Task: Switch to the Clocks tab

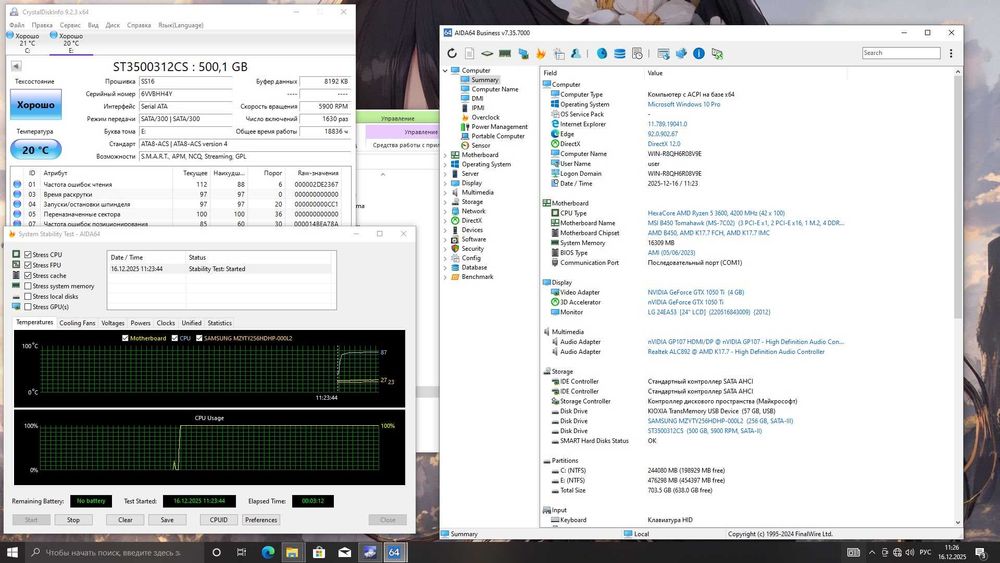Action: [166, 323]
